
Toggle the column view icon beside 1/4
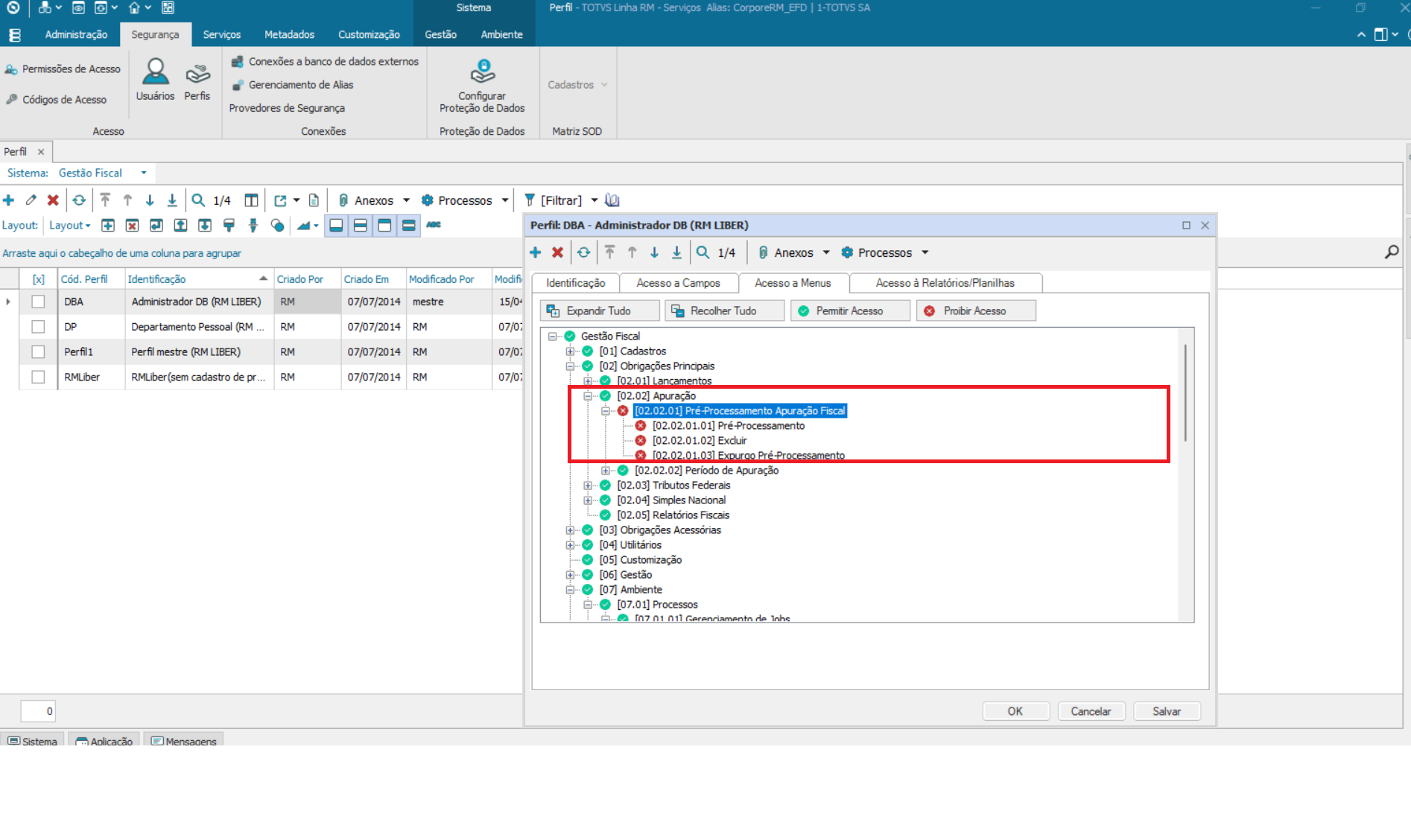252,200
